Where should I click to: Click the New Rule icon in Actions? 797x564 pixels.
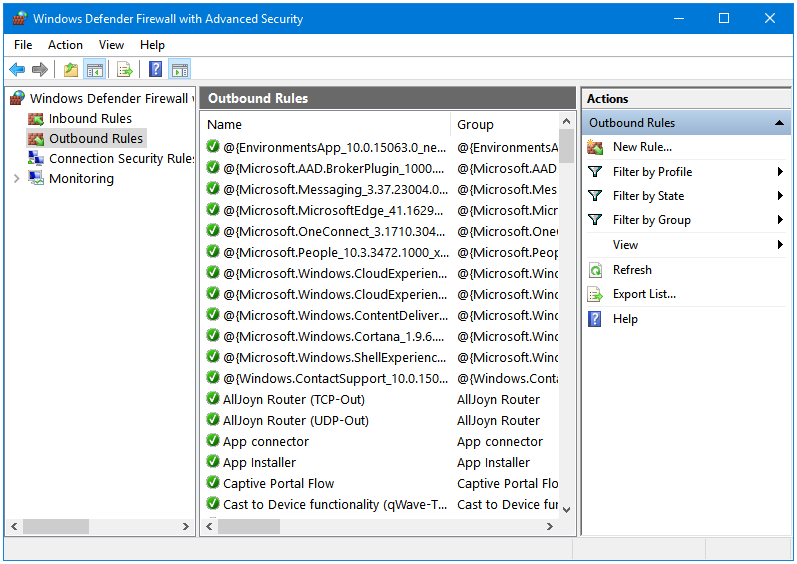click(595, 147)
